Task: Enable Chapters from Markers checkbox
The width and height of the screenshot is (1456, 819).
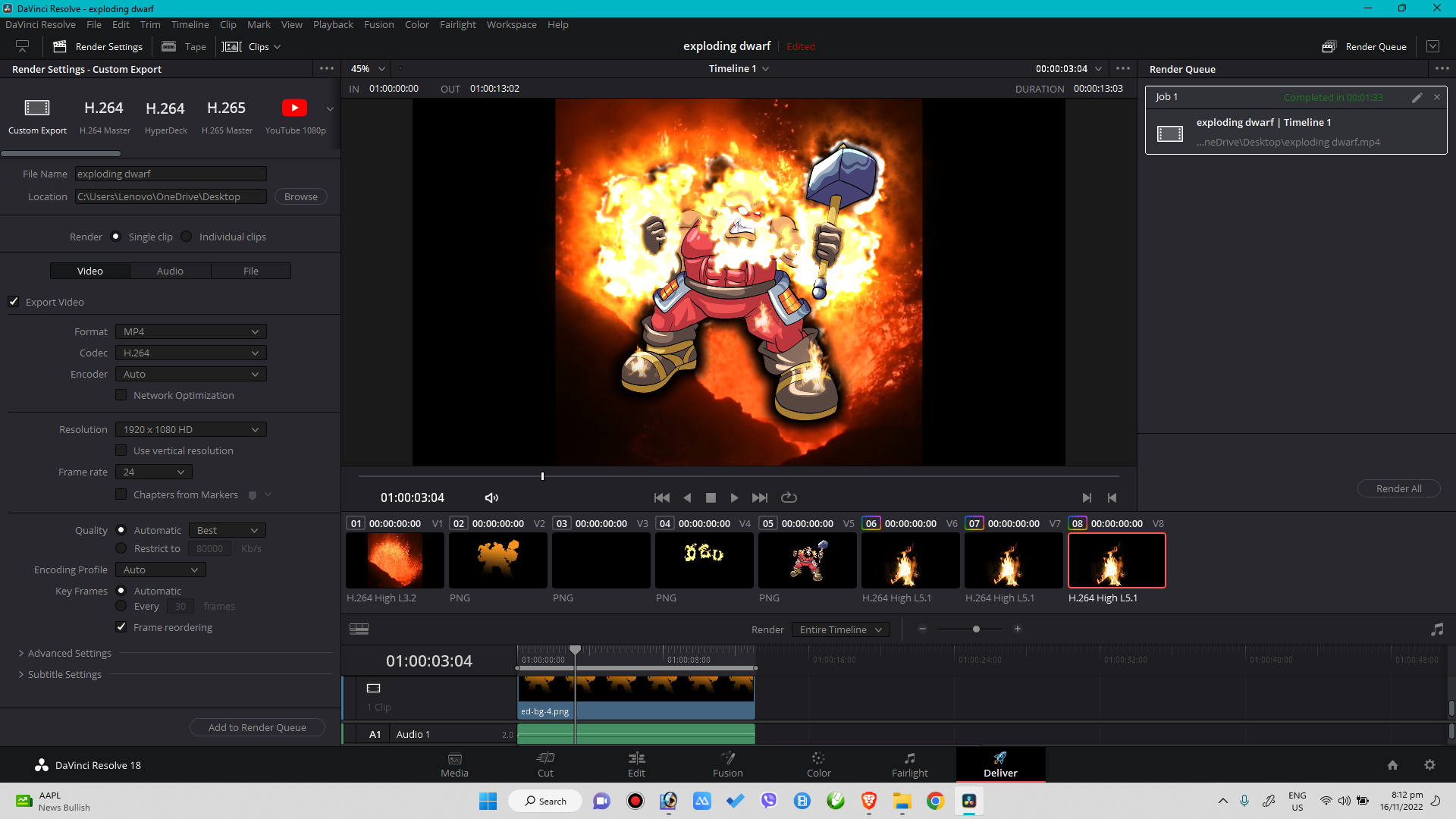Action: tap(121, 494)
